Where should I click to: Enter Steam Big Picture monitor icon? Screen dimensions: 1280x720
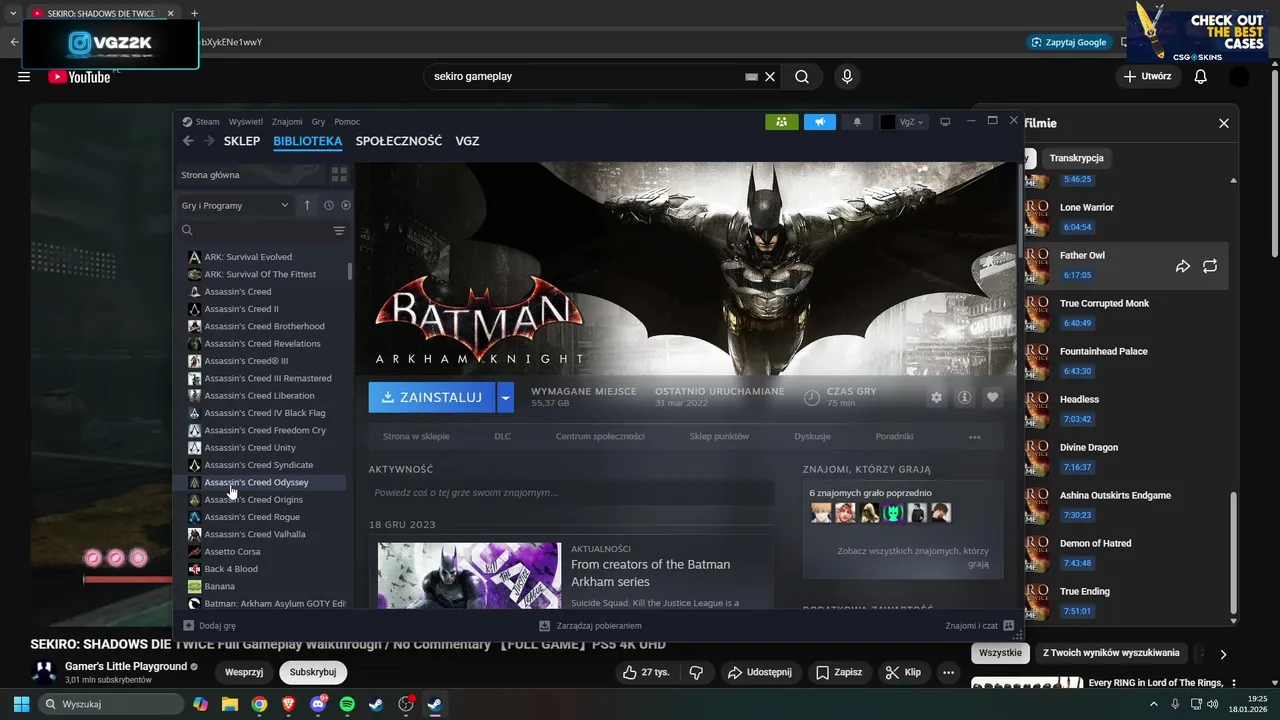(945, 122)
